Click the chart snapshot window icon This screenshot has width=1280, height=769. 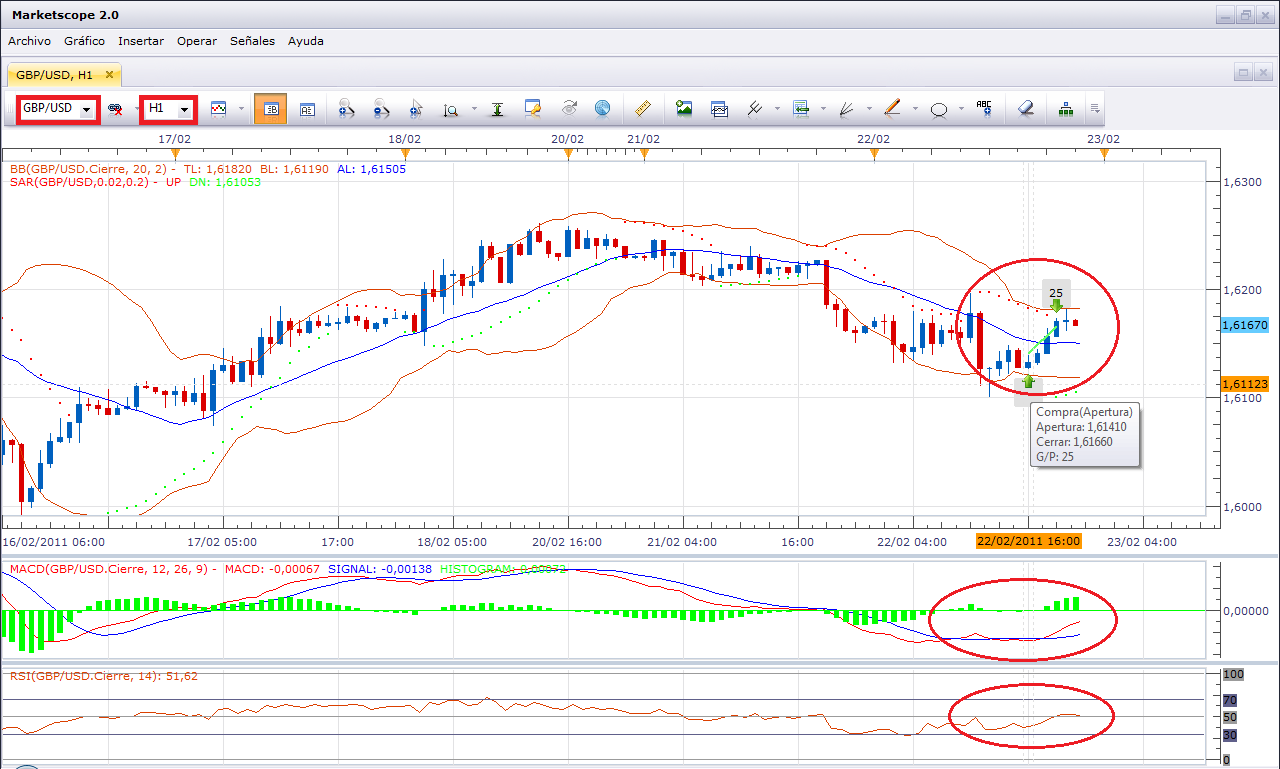coord(719,109)
